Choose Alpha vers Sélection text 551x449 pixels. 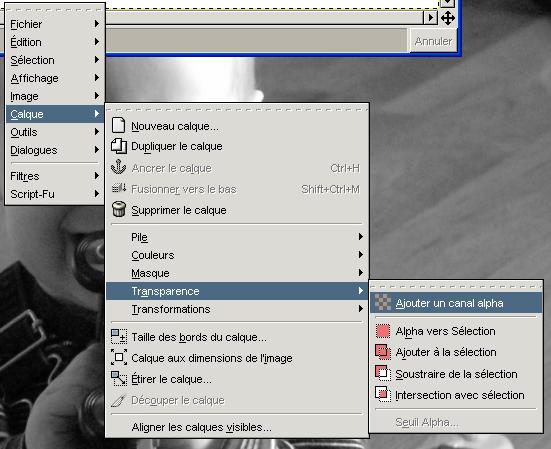pos(445,331)
